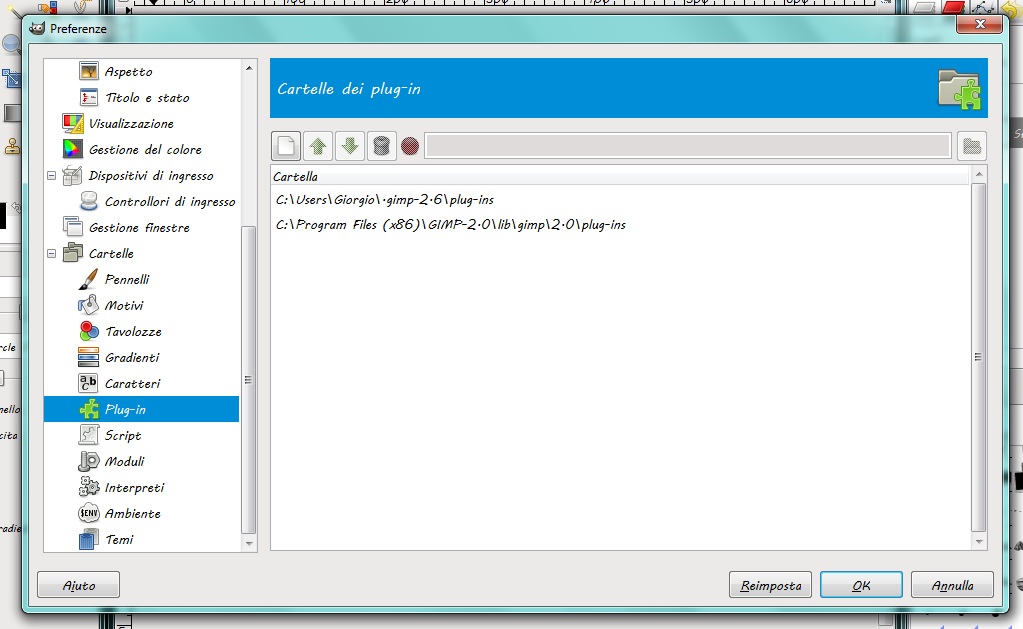
Task: Open the folder chooser browse icon
Action: click(x=972, y=146)
